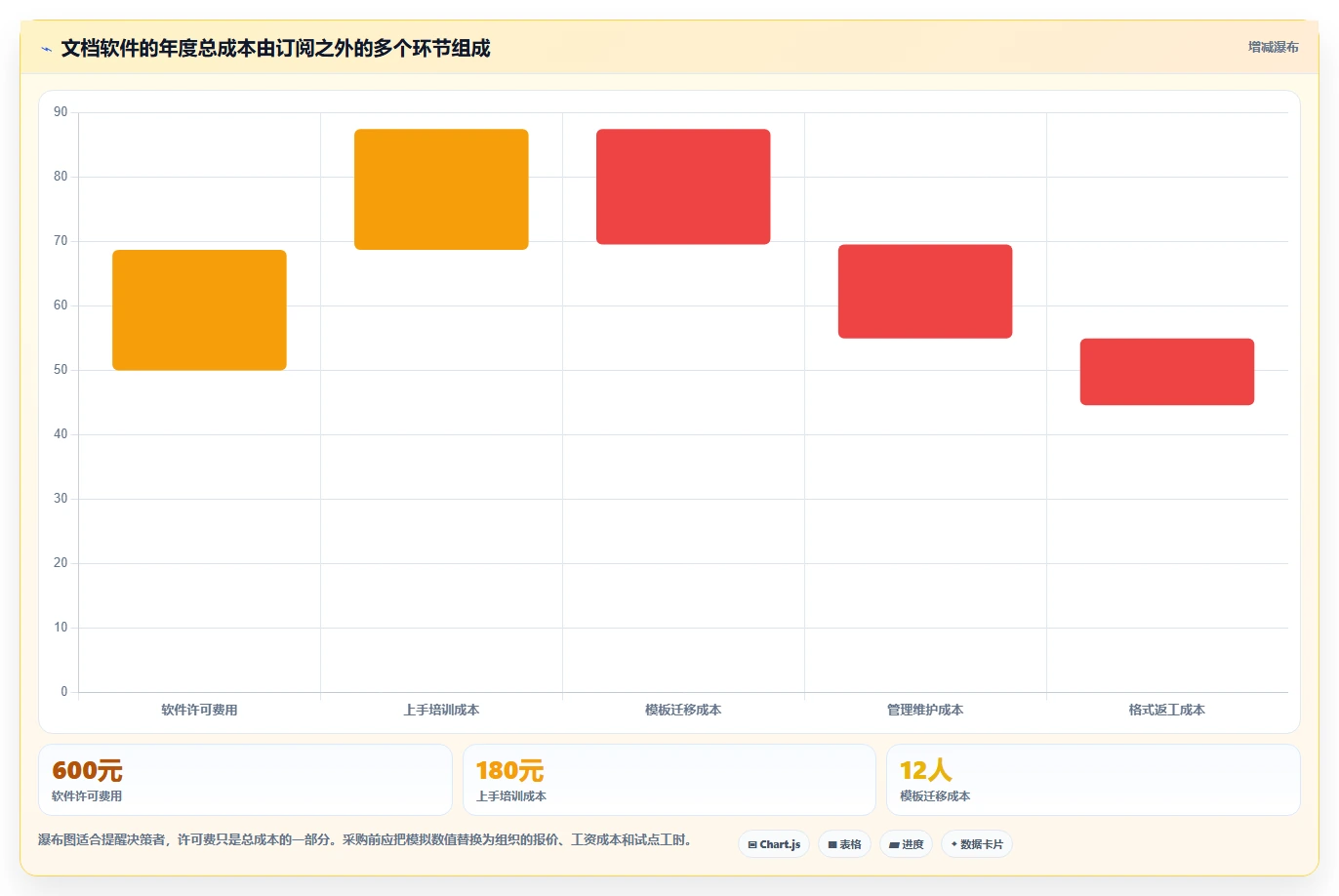Click the y-axis value 90
This screenshot has height=896, width=1339.
coord(61,112)
